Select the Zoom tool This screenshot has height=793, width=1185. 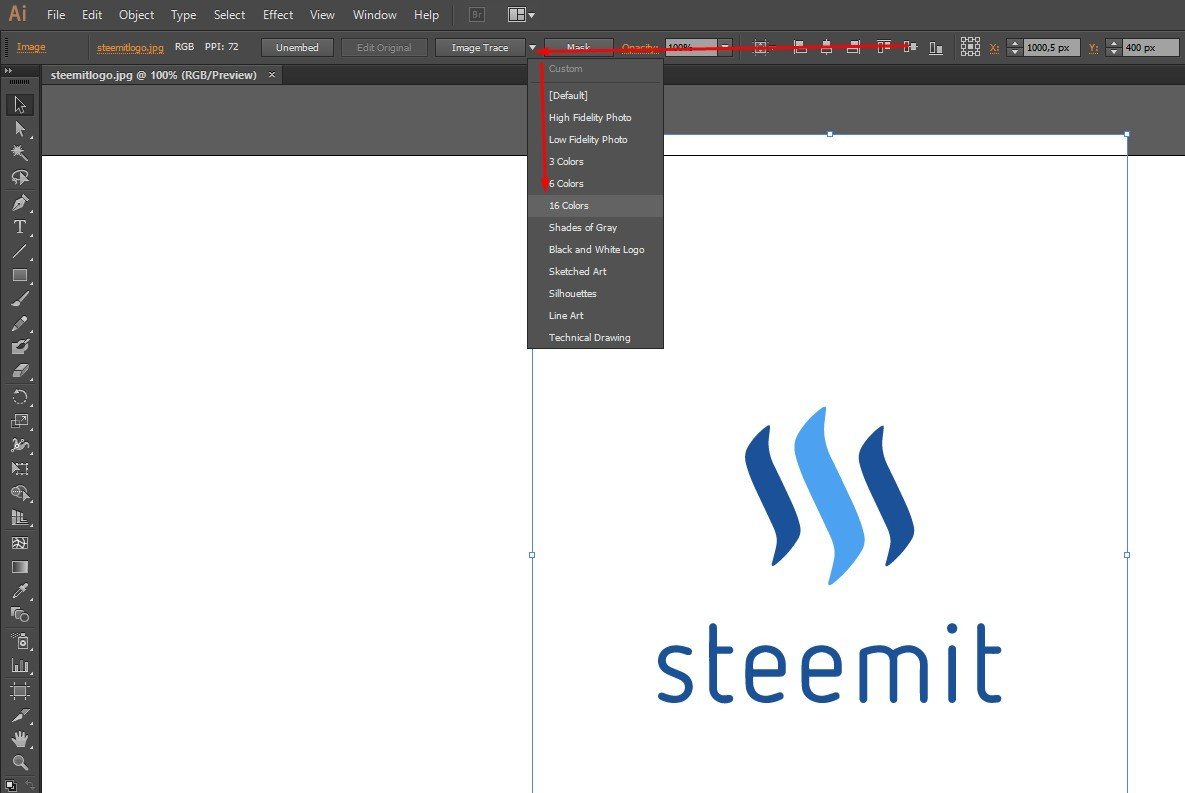pos(20,764)
